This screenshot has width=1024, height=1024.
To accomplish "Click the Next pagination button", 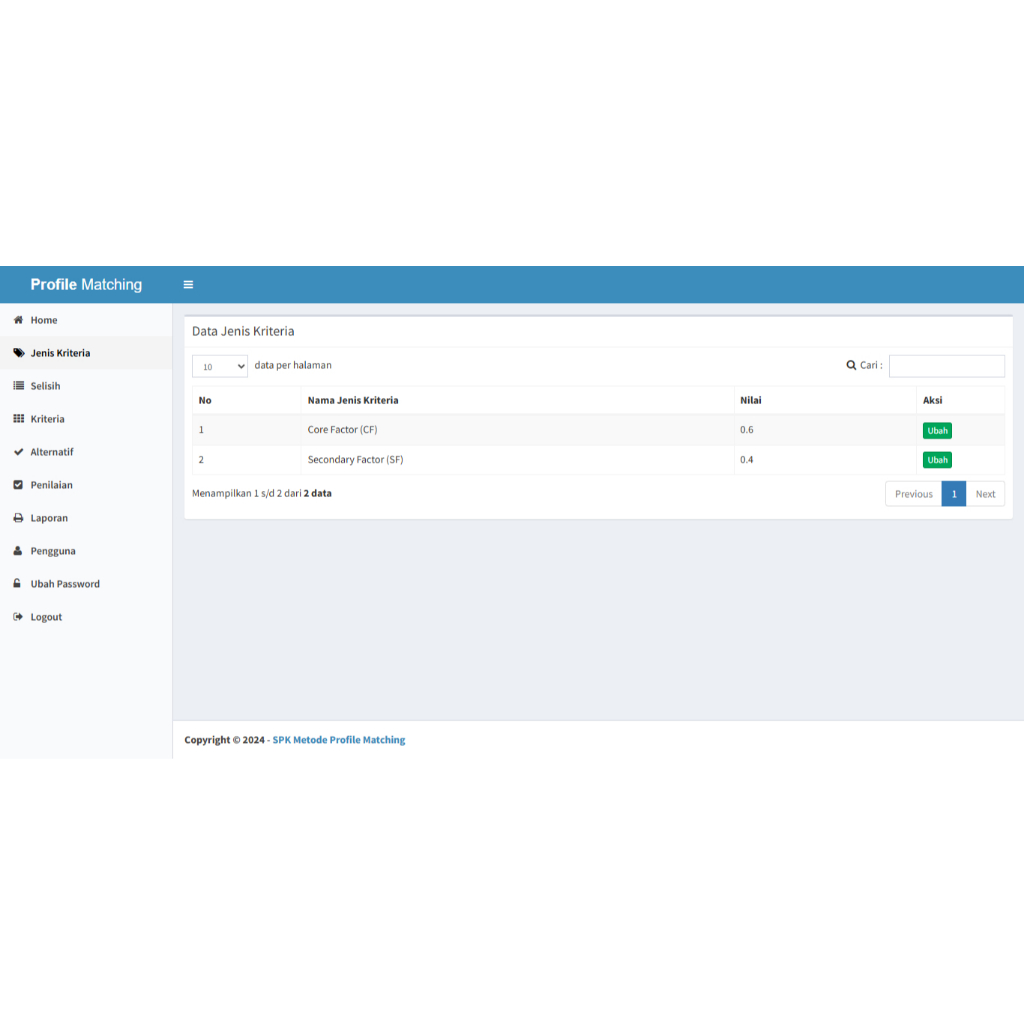I will coord(985,494).
